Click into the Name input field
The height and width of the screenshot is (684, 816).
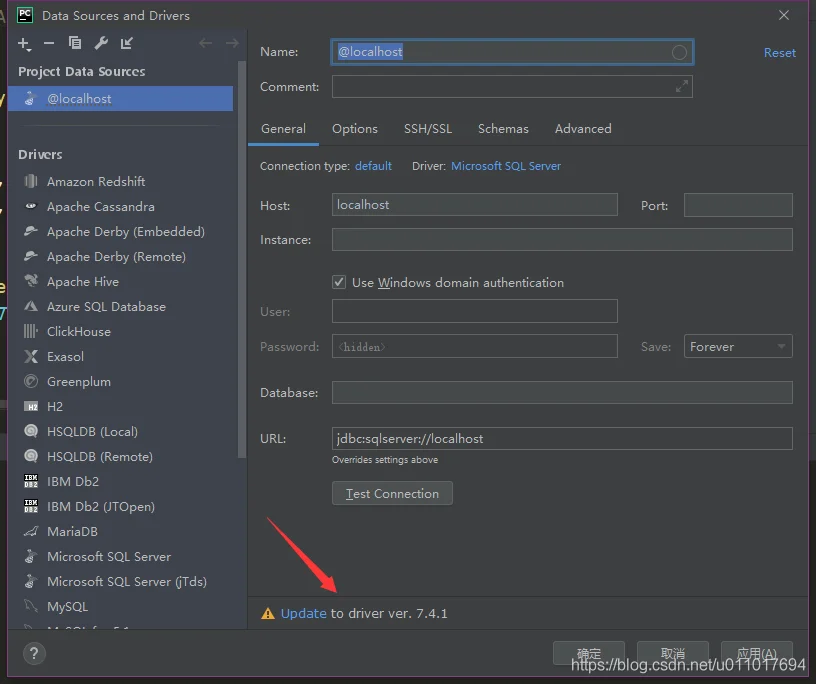[512, 52]
